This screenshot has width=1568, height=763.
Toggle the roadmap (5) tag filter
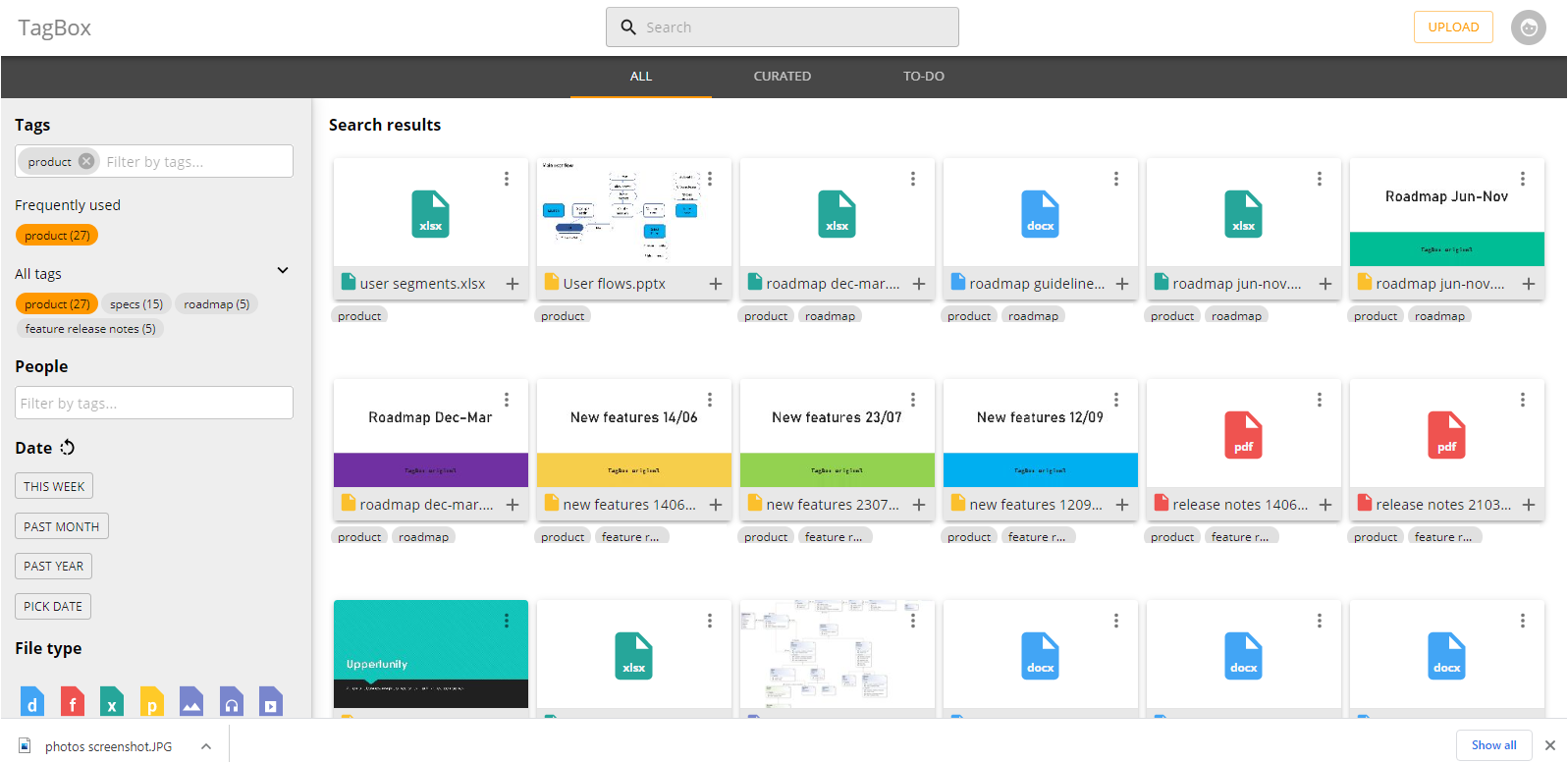(x=216, y=304)
